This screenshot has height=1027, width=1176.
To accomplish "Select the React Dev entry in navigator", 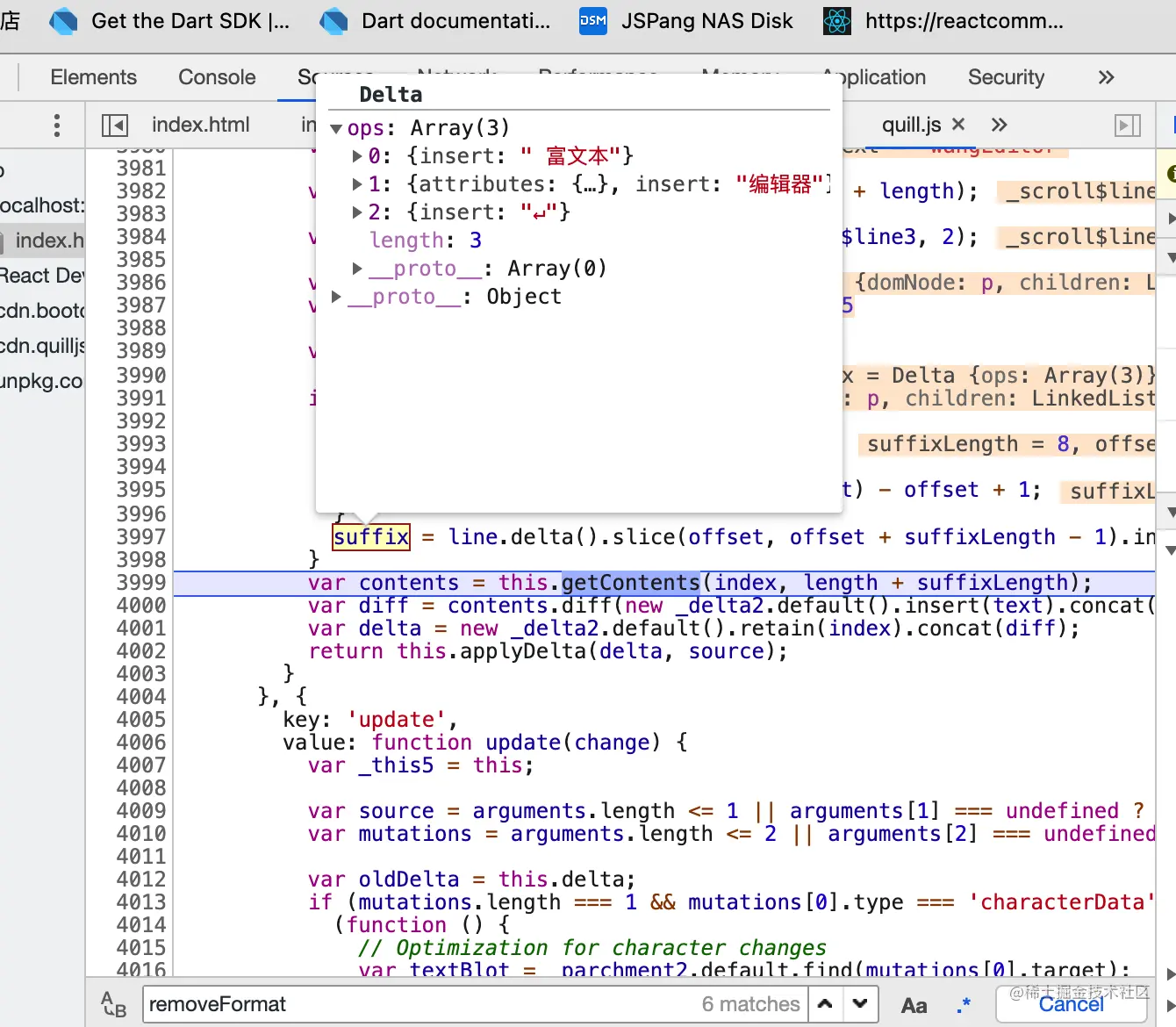I will coord(42,276).
